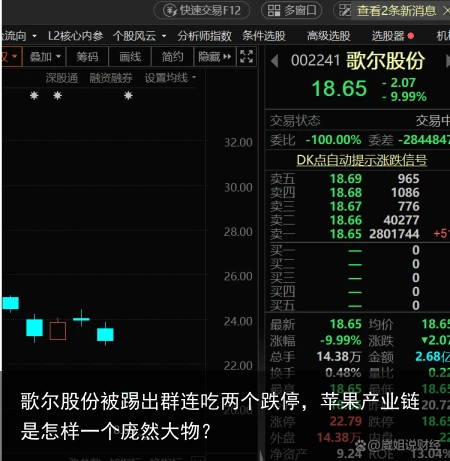Open 分析师指数 menu item

tap(204, 36)
